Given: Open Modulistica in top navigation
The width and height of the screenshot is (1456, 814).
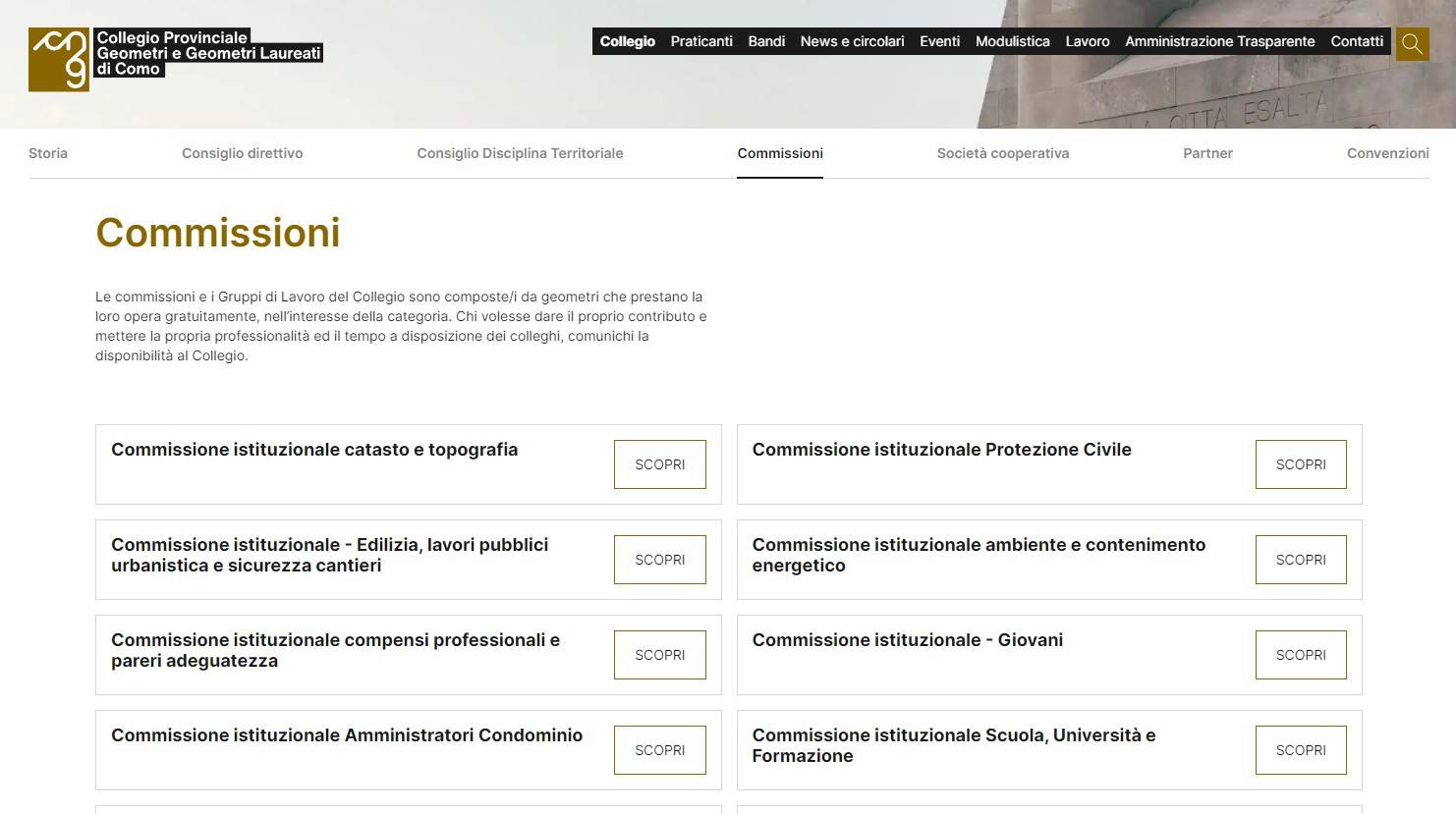Looking at the screenshot, I should point(1012,41).
